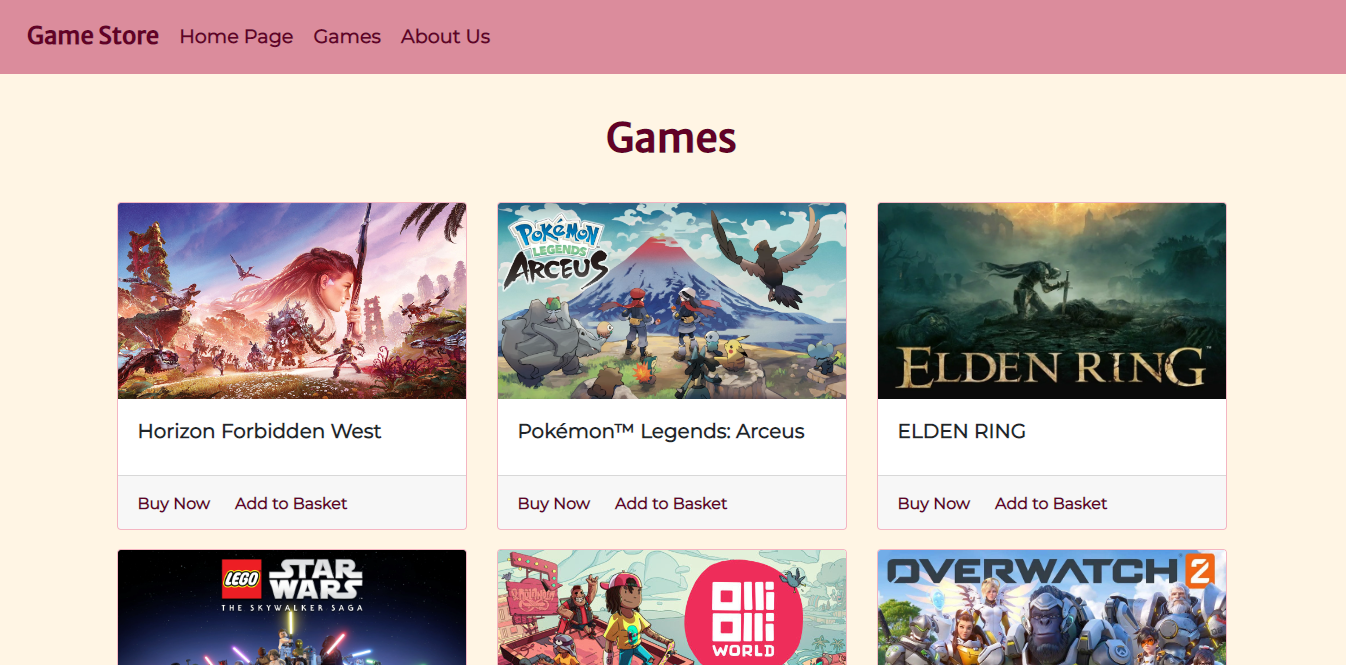Select the Pokémon™ Legends: Arceus title text

tap(661, 431)
